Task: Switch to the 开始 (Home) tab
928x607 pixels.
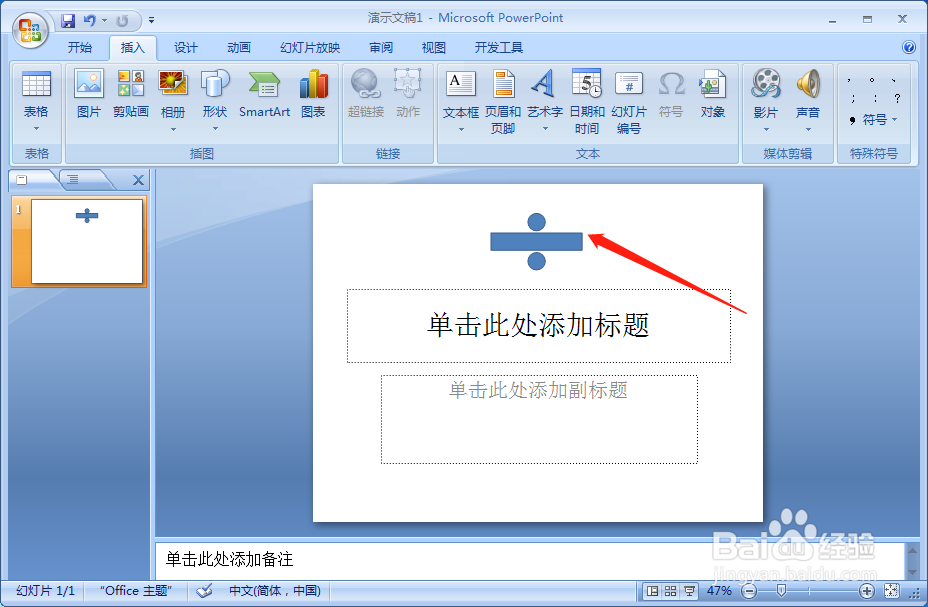Action: 80,47
